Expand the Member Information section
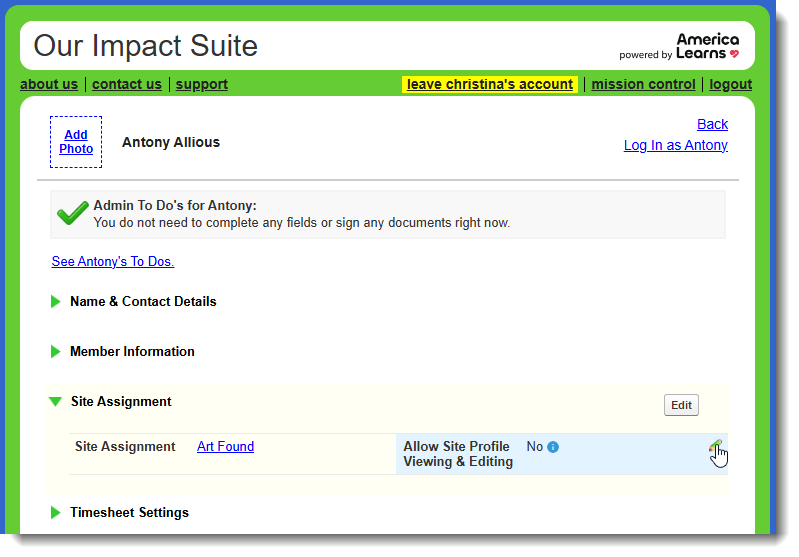The height and width of the screenshot is (557, 799). (56, 352)
